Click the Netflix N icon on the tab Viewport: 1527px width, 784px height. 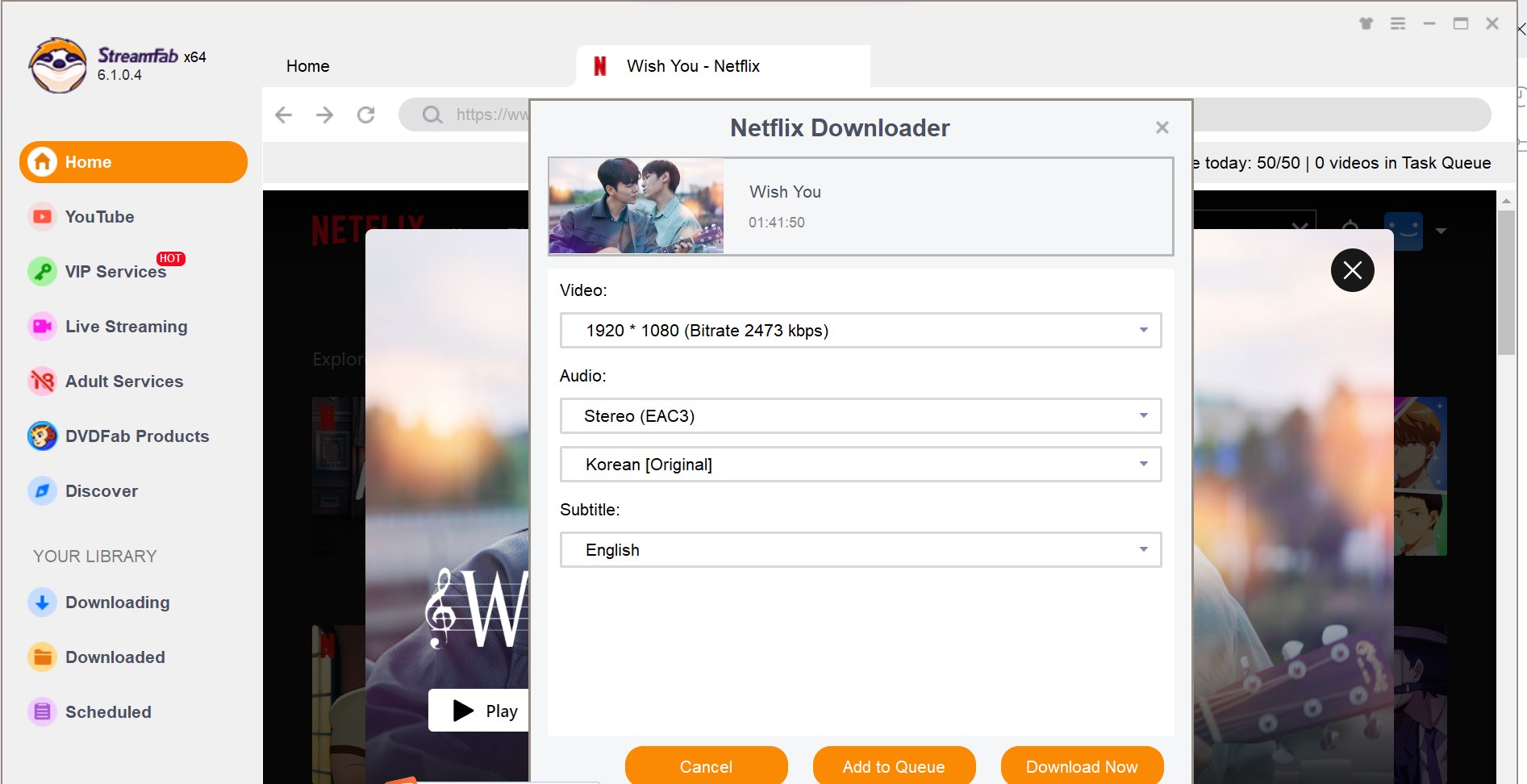click(599, 66)
